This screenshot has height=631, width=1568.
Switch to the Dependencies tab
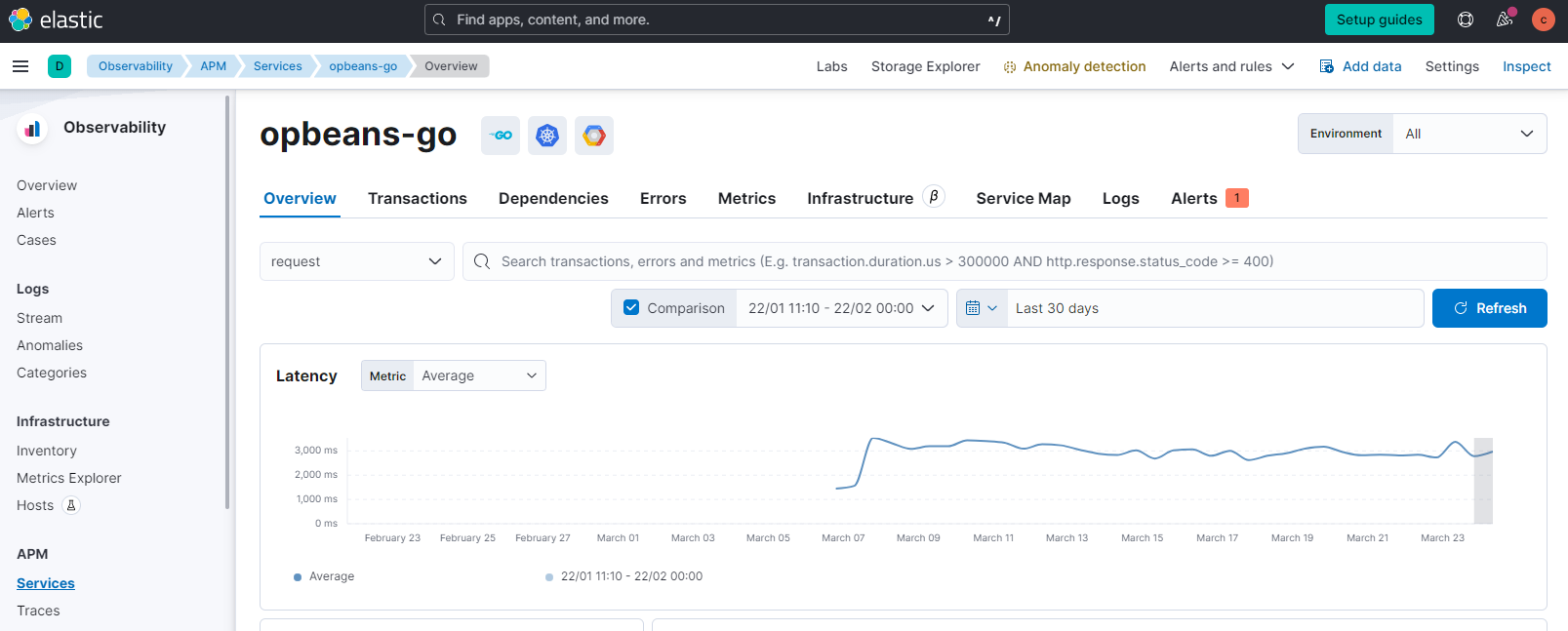coord(553,198)
